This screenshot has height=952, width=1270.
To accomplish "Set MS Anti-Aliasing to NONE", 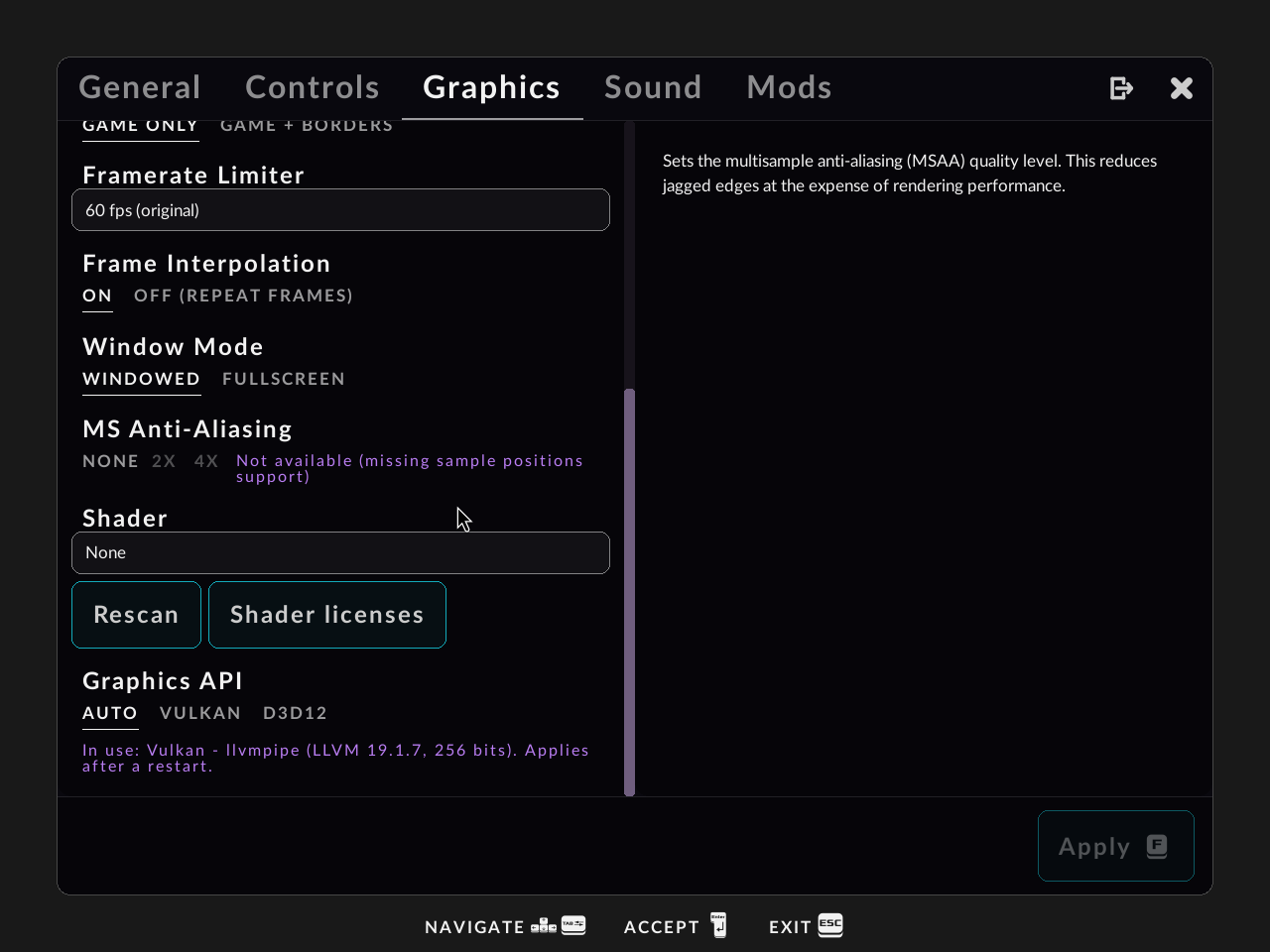I will (110, 461).
